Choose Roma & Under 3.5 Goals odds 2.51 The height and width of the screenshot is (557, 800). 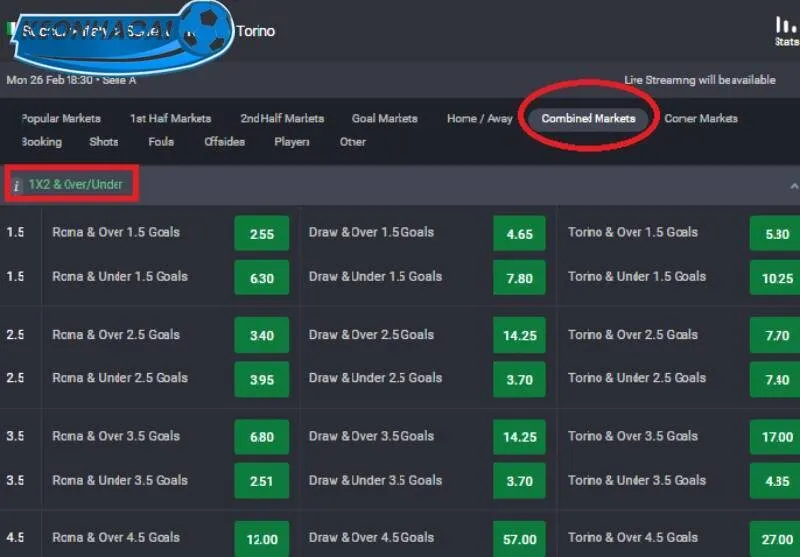point(261,482)
